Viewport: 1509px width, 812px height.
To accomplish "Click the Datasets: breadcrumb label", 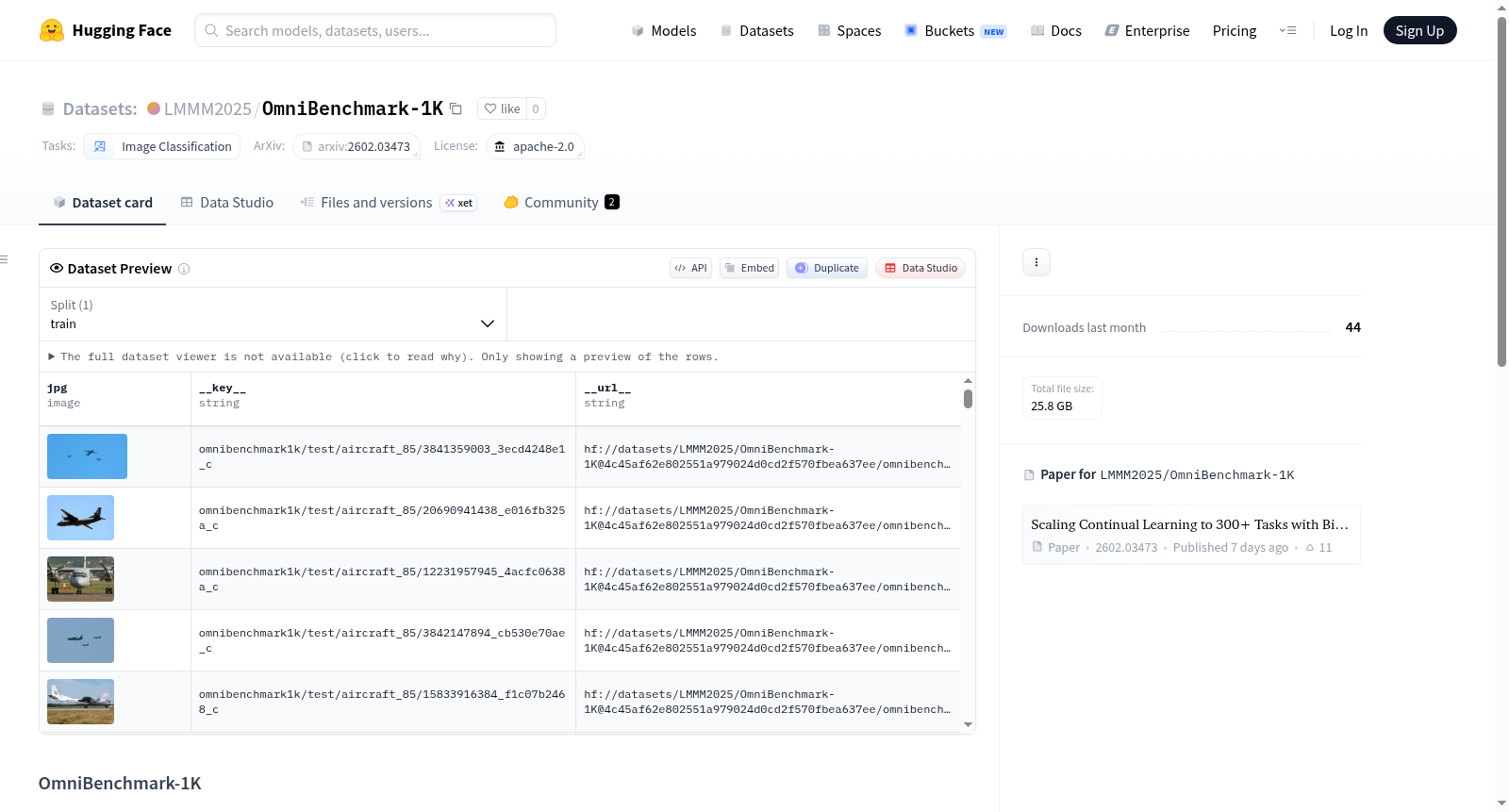I will (100, 108).
